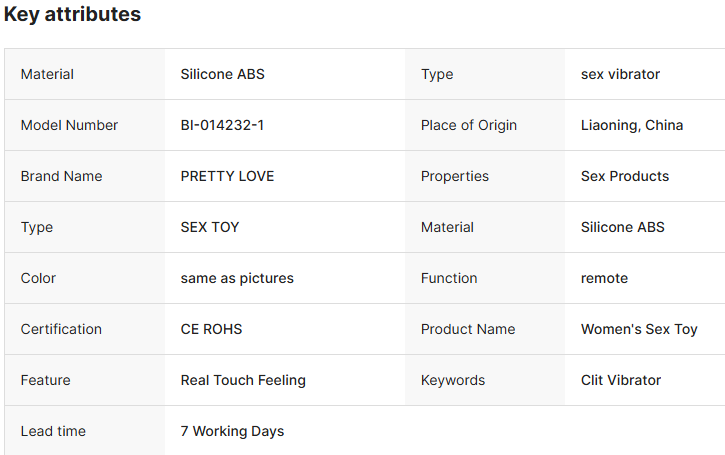Click the Feature attribute label
725x455 pixels.
pos(46,381)
